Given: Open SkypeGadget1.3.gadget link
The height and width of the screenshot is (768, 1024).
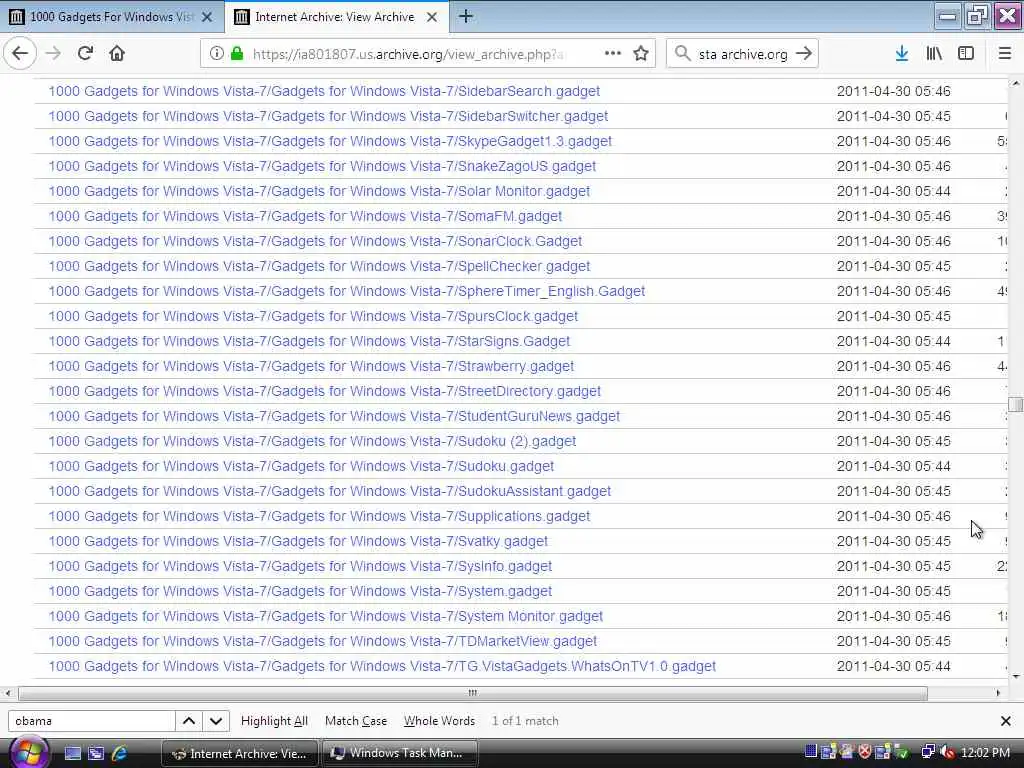Looking at the screenshot, I should point(330,141).
